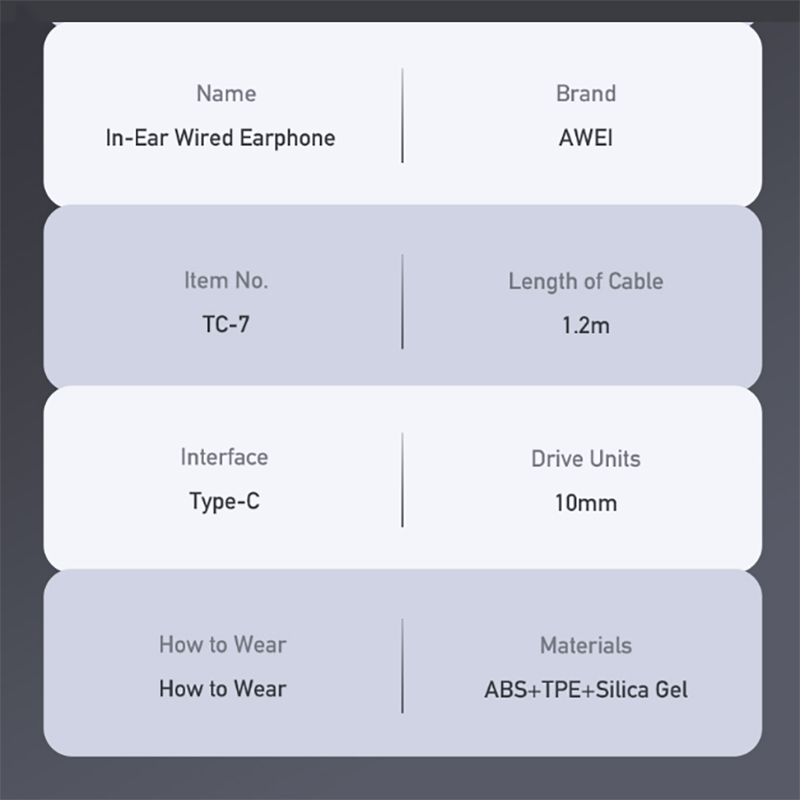800x800 pixels.
Task: Click the divider between Name and Brand
Action: coord(402,115)
